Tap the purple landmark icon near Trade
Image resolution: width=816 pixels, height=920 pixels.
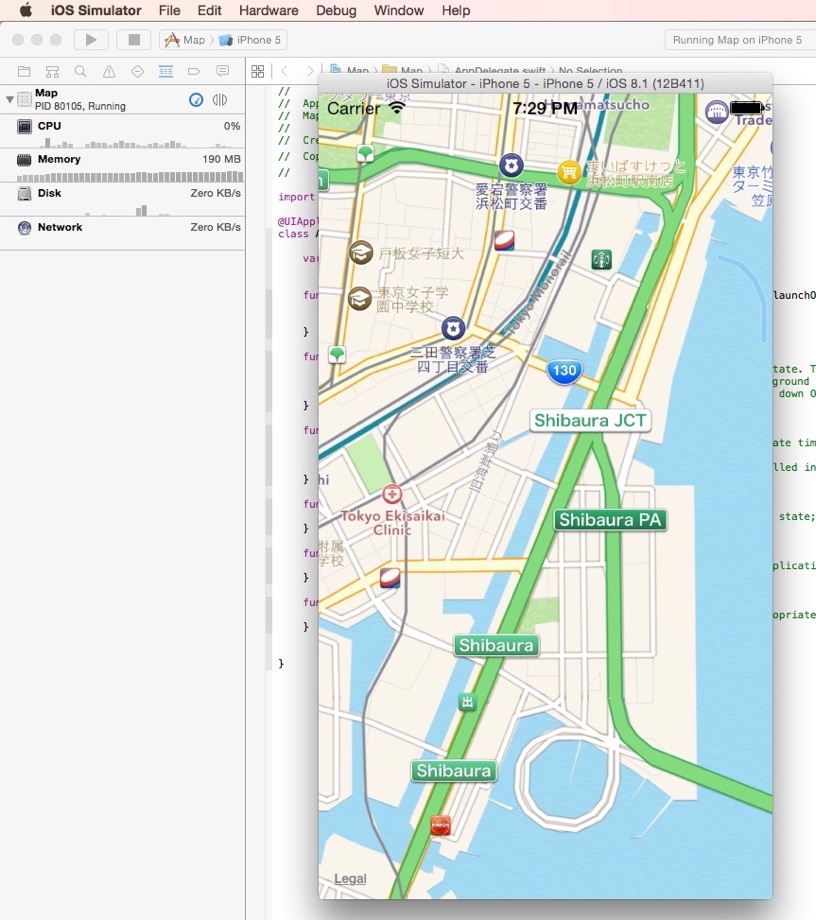click(716, 112)
